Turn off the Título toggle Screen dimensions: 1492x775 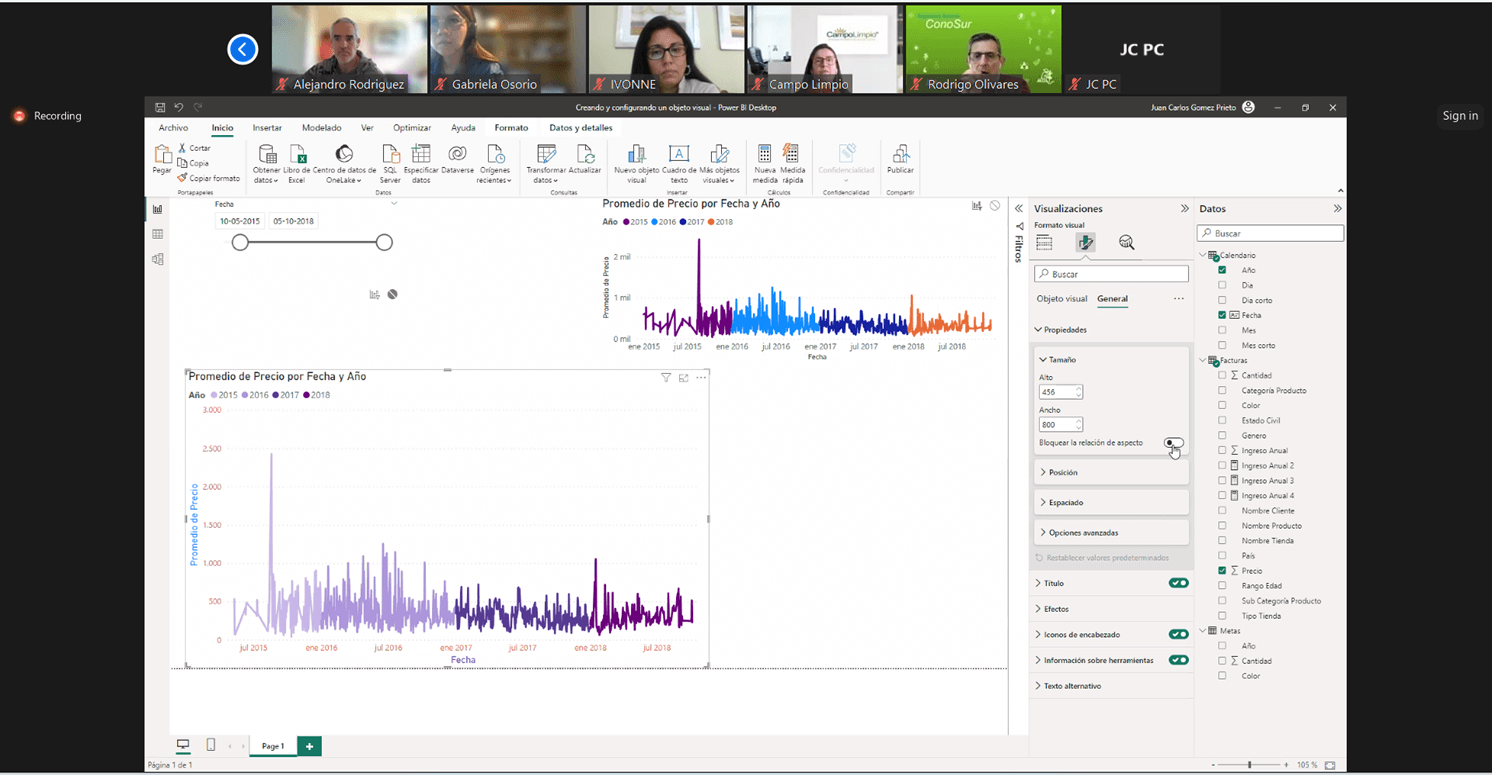[1178, 583]
